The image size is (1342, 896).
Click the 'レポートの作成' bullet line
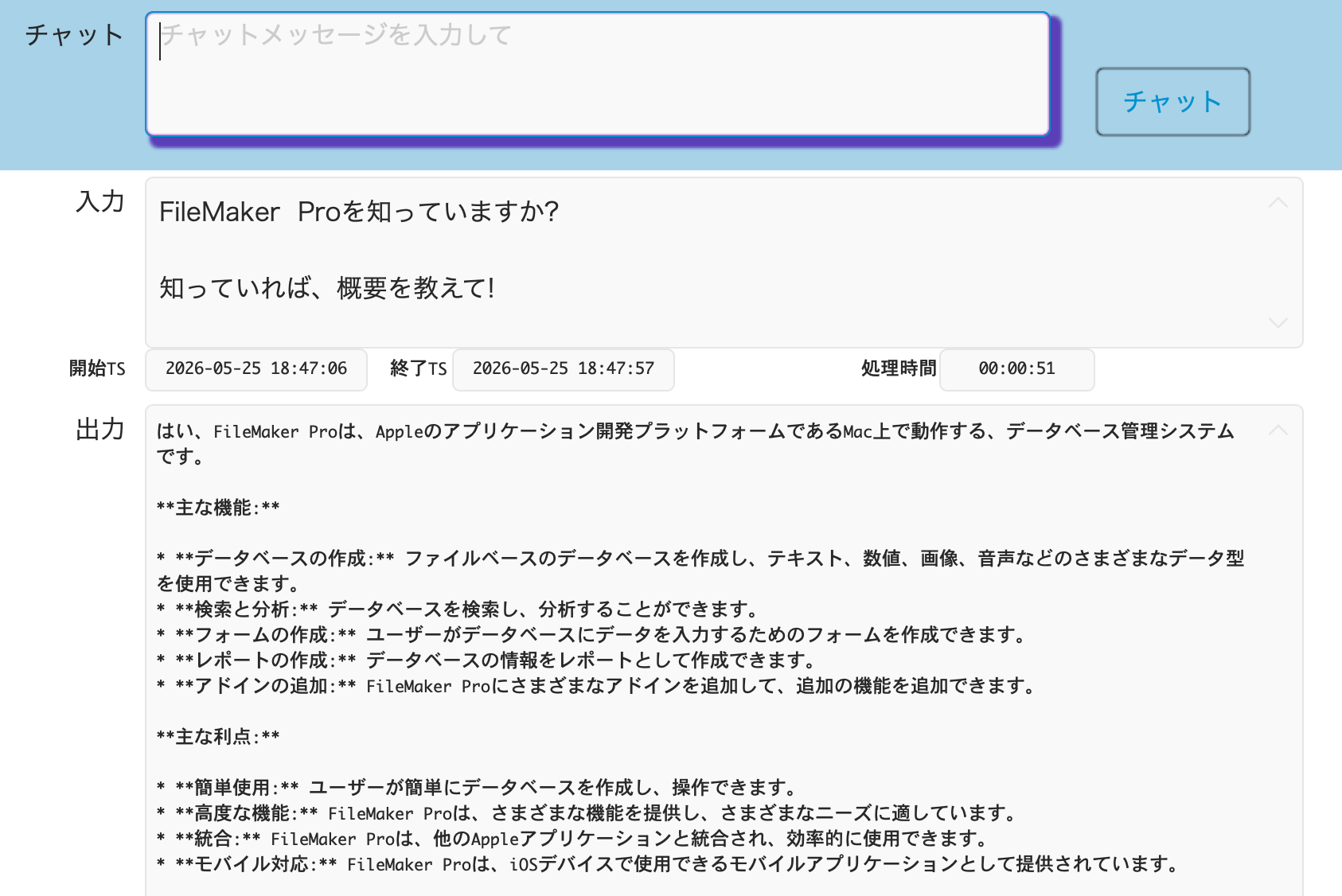pyautogui.click(x=487, y=660)
